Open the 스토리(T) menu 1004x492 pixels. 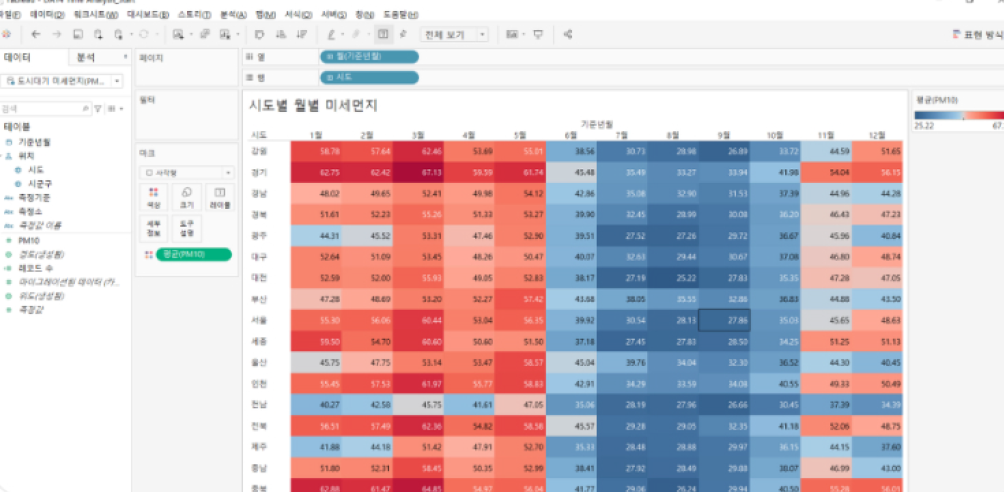pyautogui.click(x=195, y=14)
